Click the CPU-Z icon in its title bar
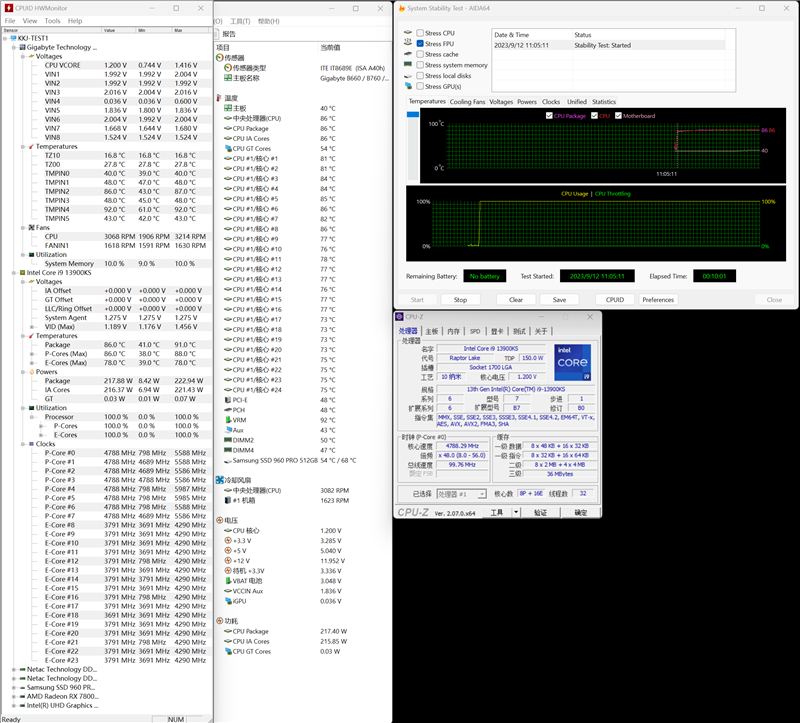The height and width of the screenshot is (723, 800). click(x=400, y=316)
